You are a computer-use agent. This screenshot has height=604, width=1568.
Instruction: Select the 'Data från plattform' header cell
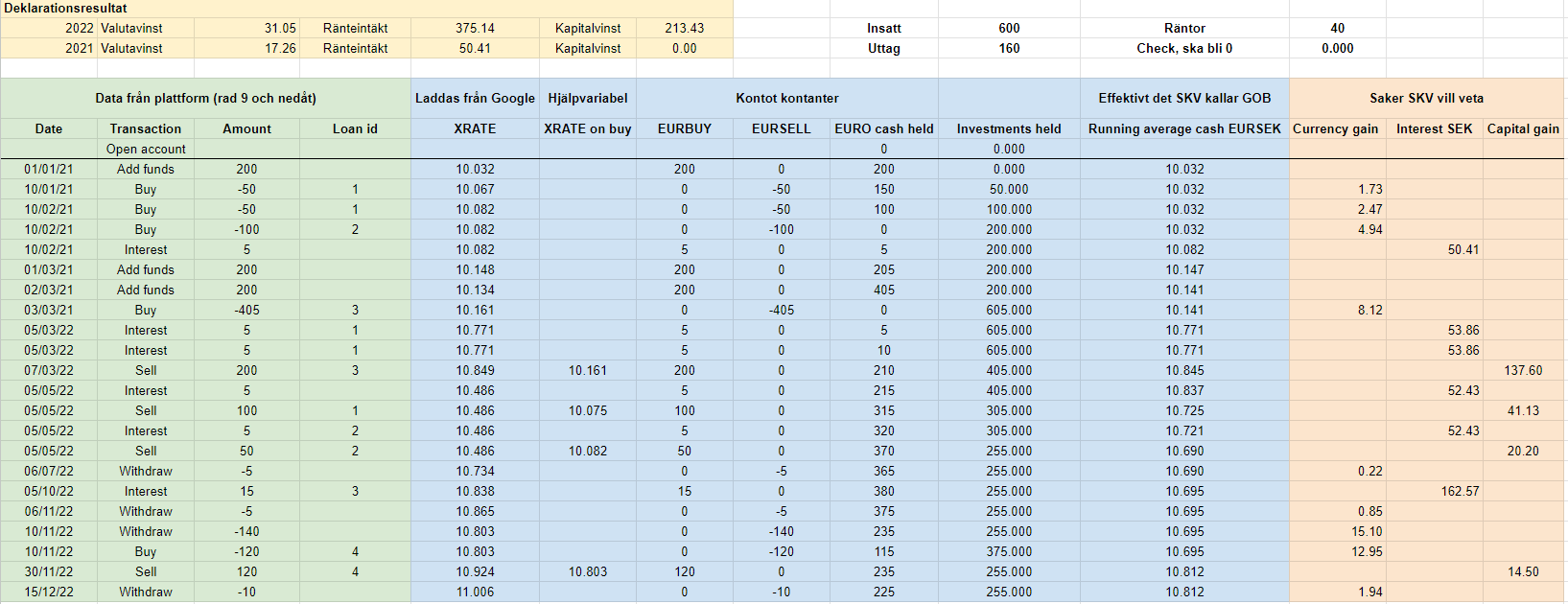(205, 98)
